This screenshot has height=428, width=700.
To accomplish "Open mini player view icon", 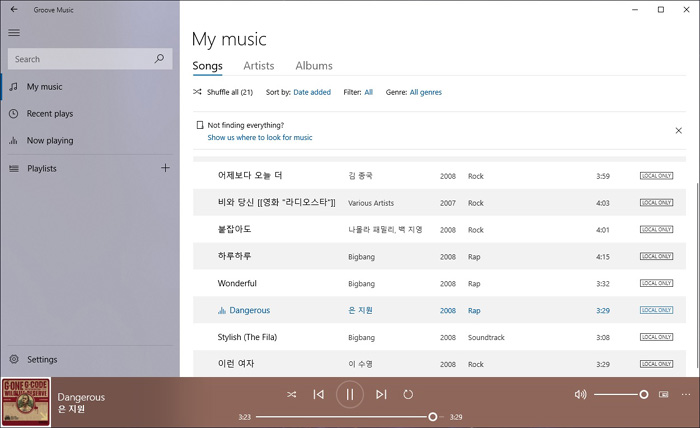I will 664,394.
